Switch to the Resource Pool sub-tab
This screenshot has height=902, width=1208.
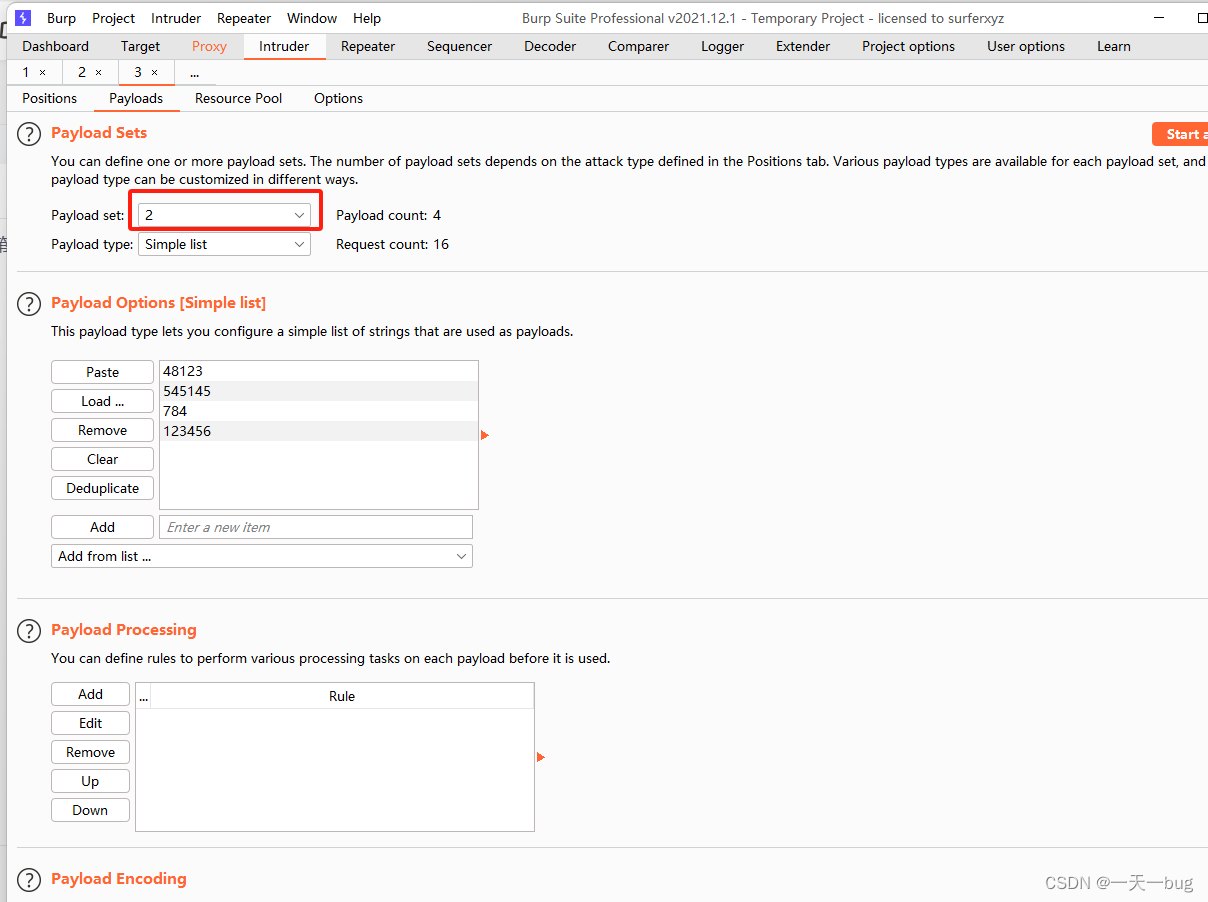click(x=239, y=98)
